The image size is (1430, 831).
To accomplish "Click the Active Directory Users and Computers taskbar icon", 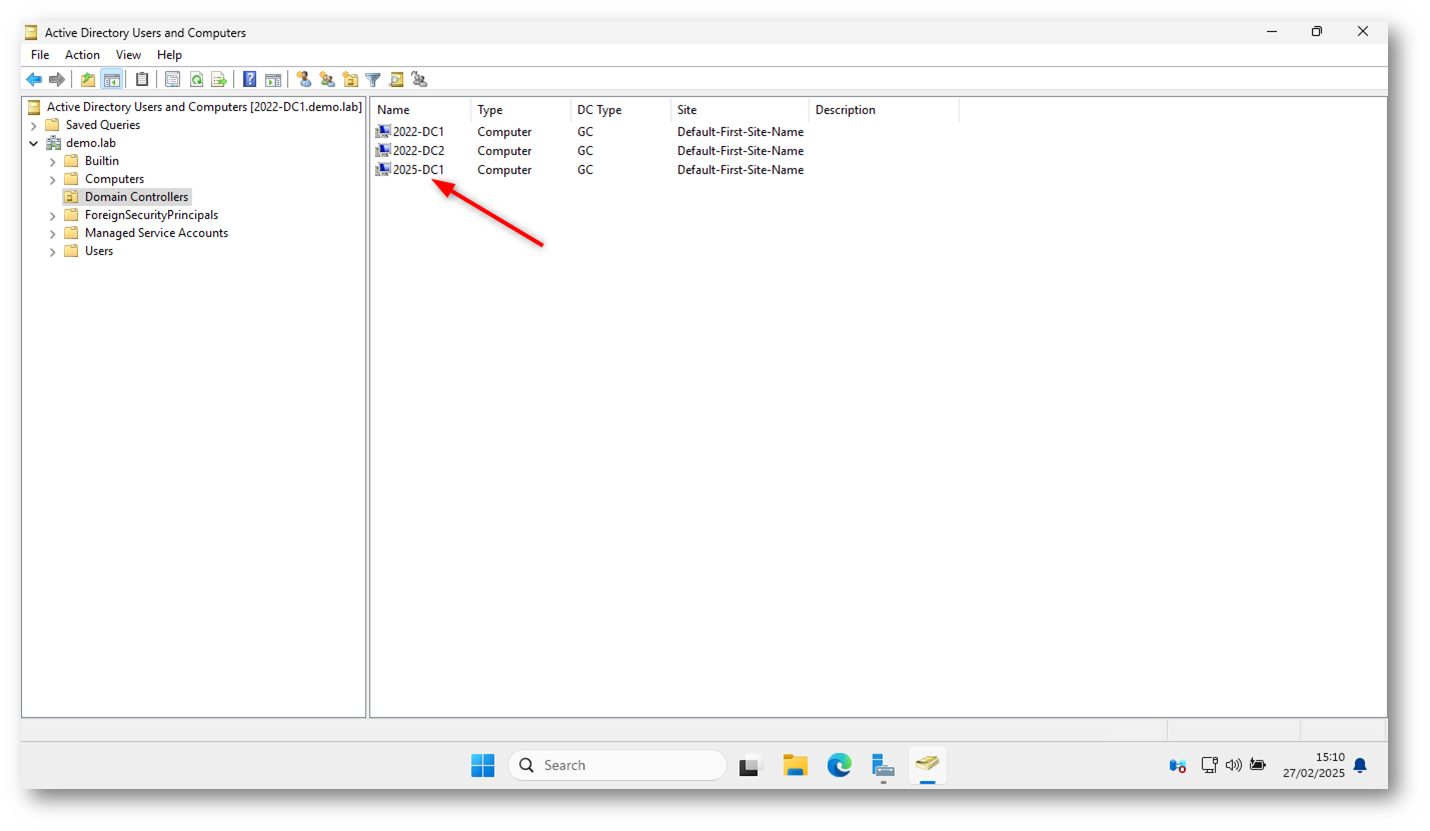I will [x=928, y=765].
